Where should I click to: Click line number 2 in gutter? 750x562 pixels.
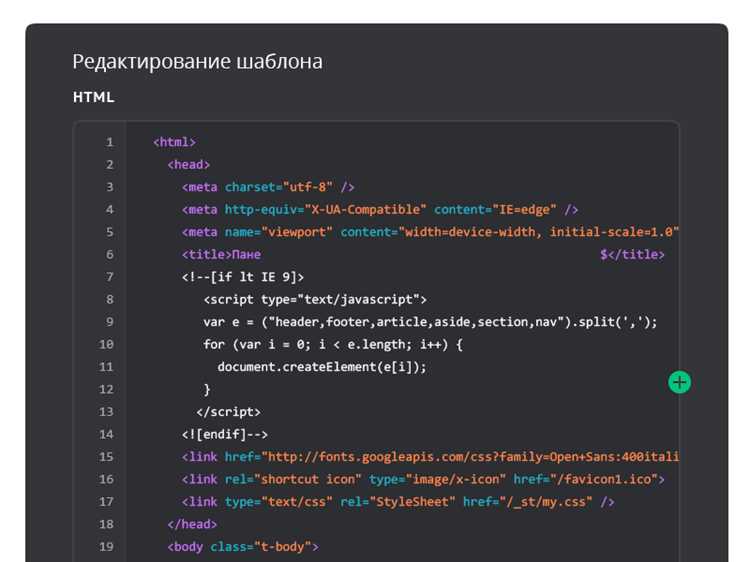tap(110, 165)
